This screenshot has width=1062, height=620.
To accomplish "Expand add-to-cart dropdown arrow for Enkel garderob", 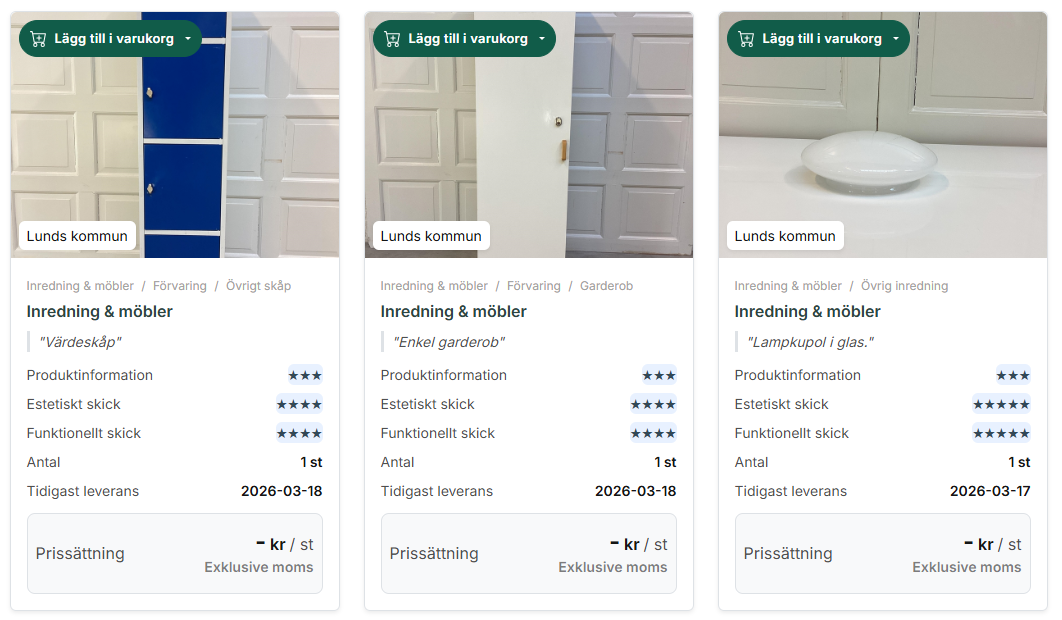I will [541, 39].
